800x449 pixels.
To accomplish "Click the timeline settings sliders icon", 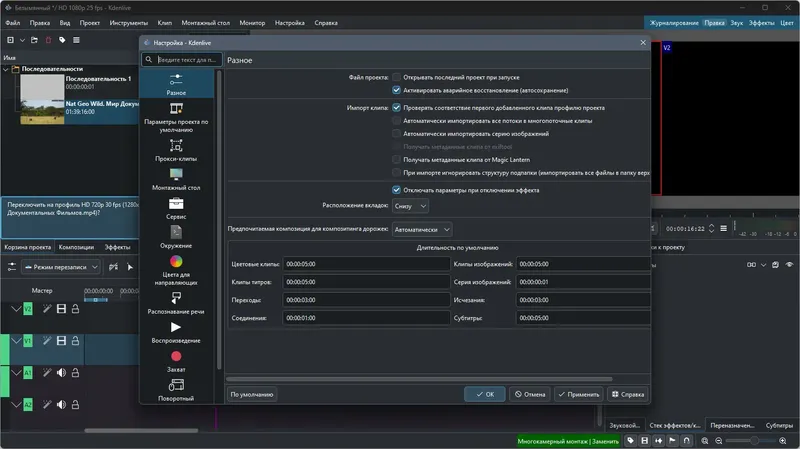I will tap(12, 267).
